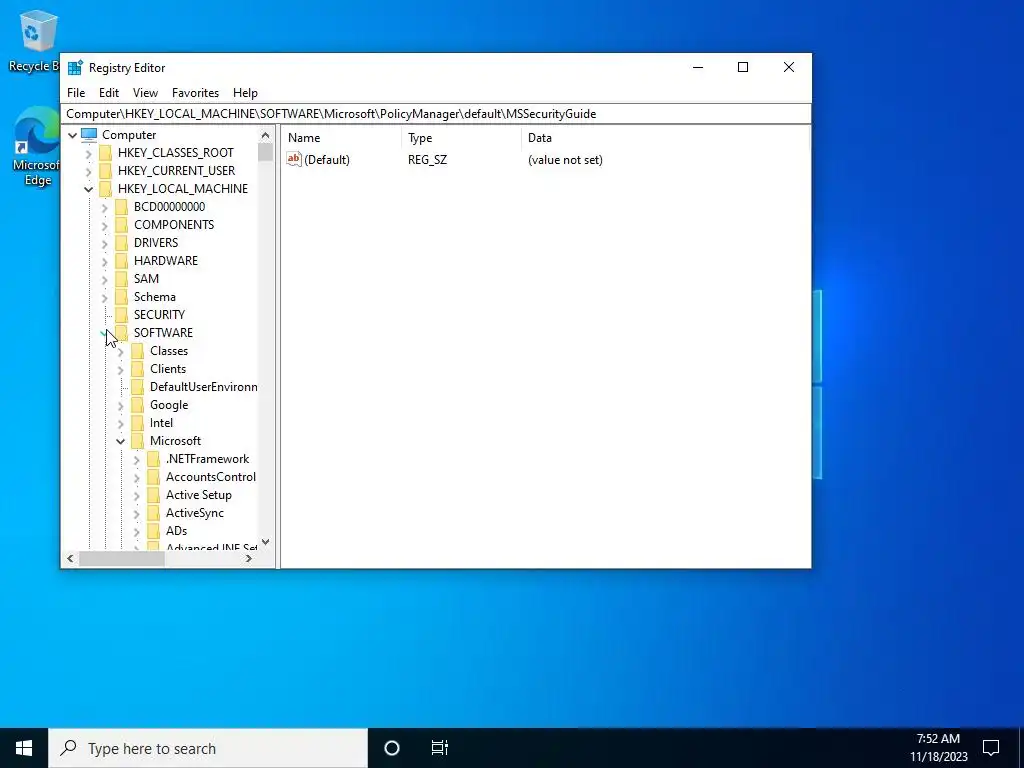
Task: Click the Clients folder icon
Action: (x=137, y=369)
